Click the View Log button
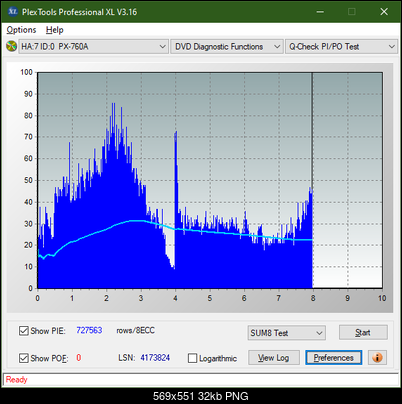This screenshot has width=402, height=404. 274,358
